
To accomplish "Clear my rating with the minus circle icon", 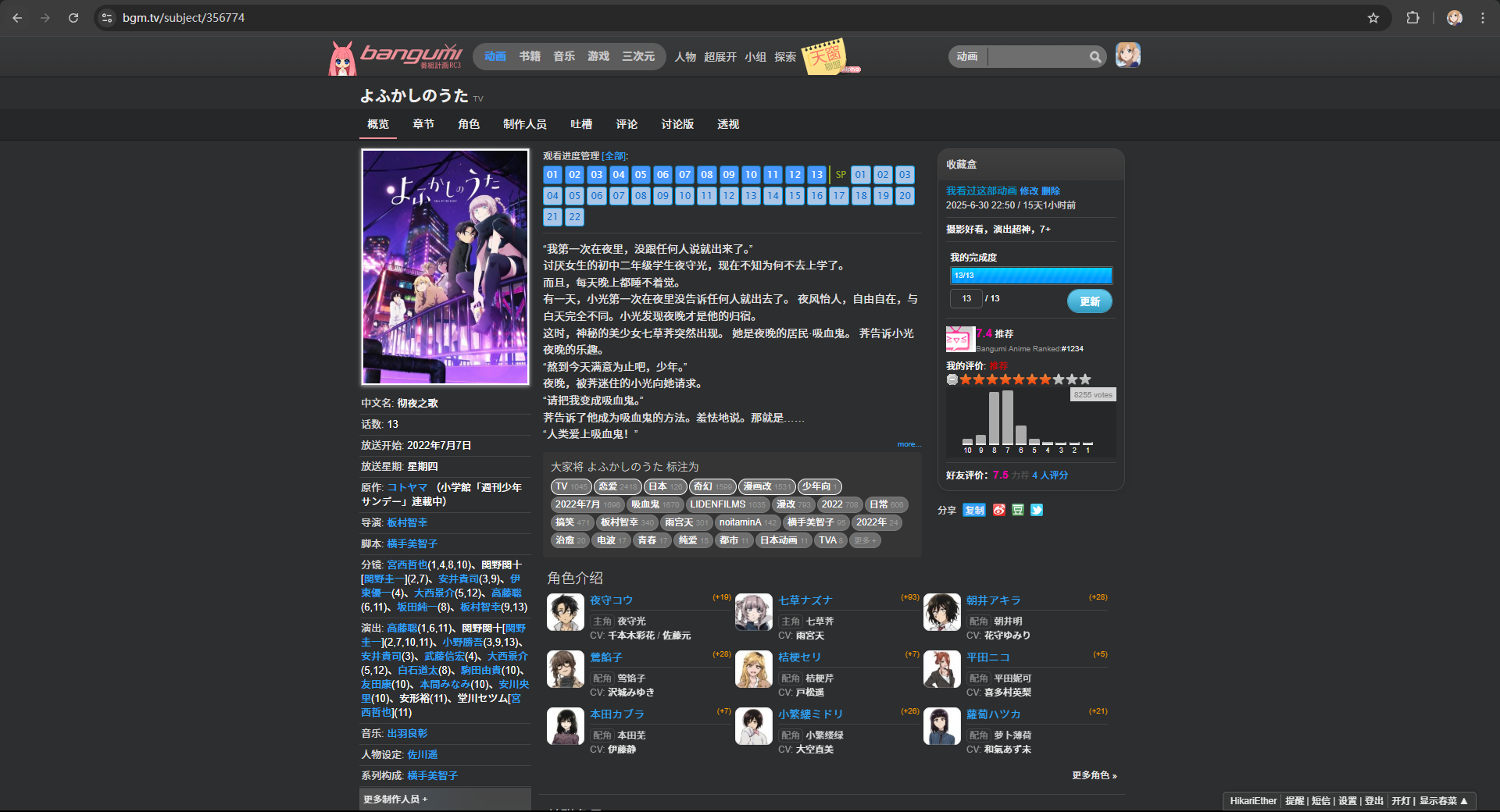I will click(952, 379).
